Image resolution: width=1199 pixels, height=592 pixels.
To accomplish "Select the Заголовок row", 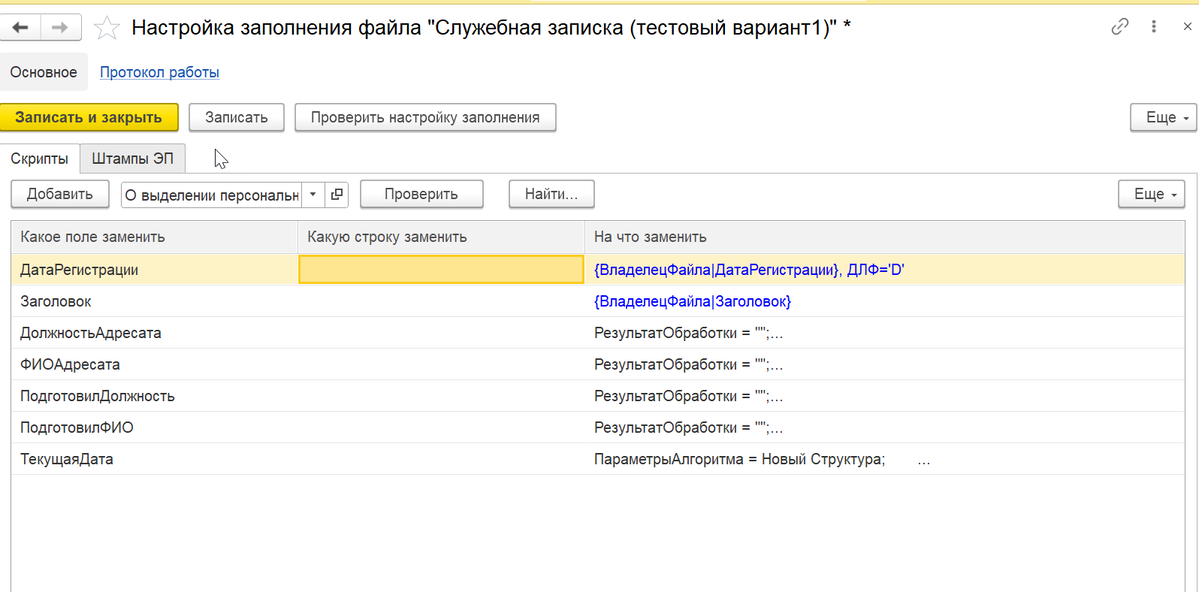I will coord(599,301).
